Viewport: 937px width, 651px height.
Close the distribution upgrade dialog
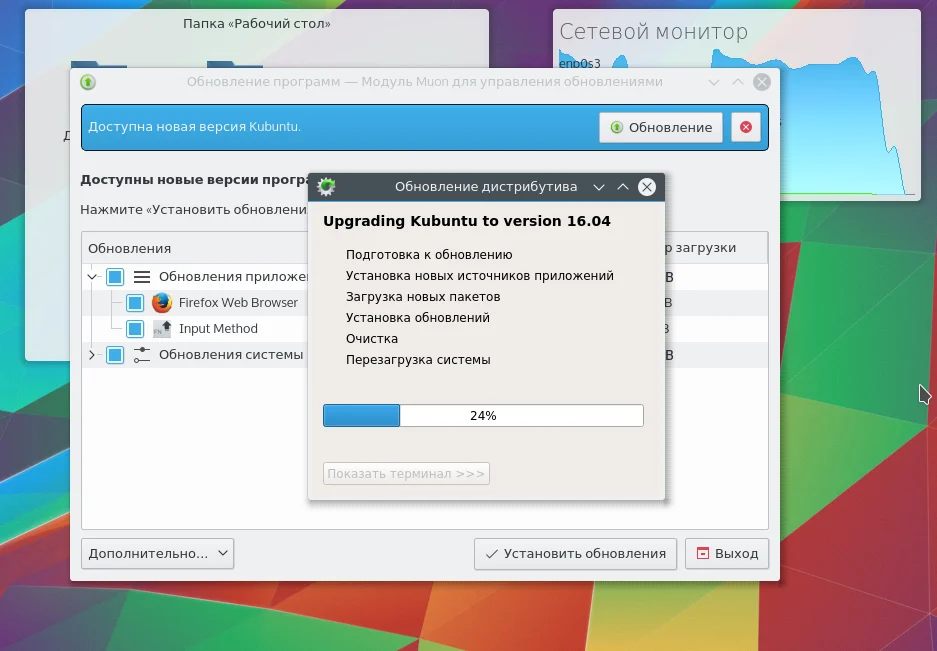click(x=647, y=187)
